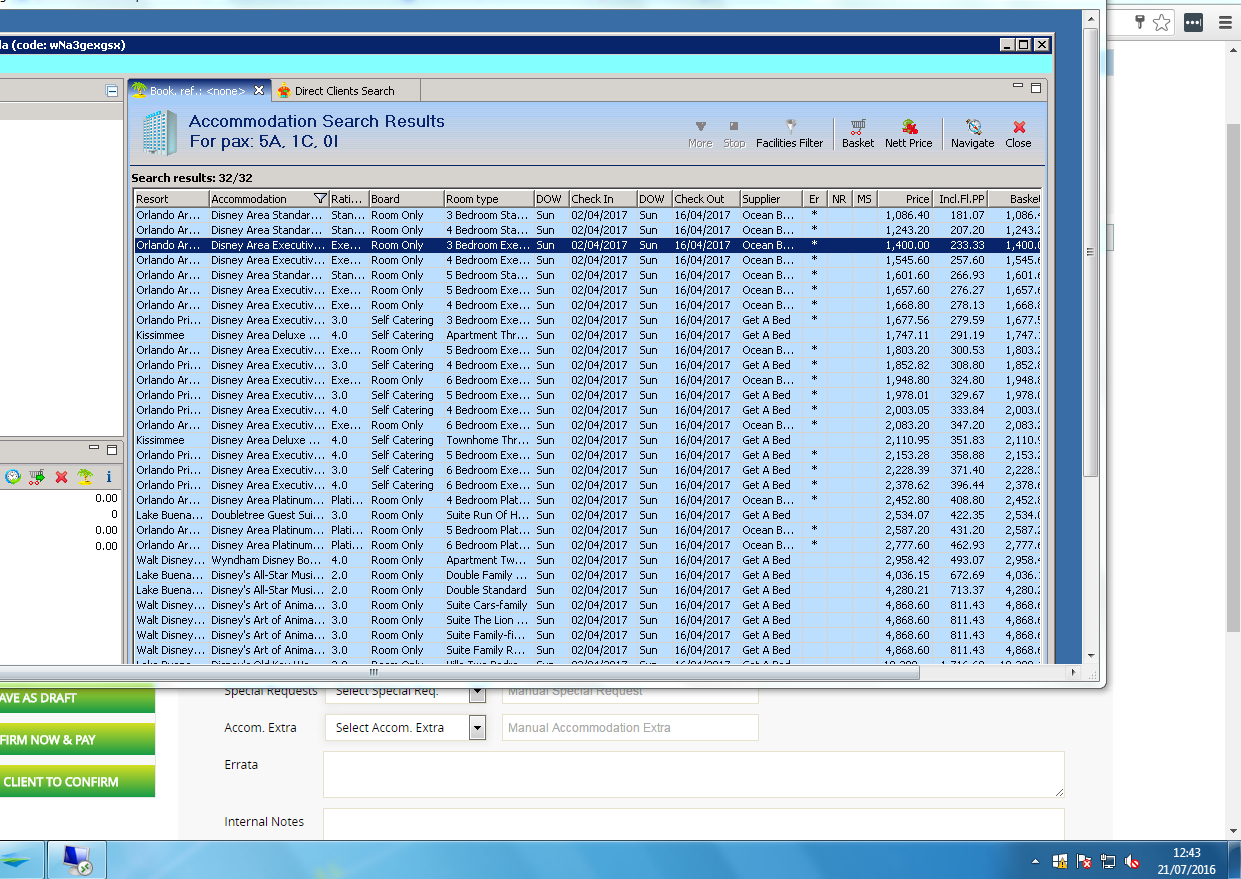Click the blue info 'i' icon in left panel
1241x879 pixels.
109,477
